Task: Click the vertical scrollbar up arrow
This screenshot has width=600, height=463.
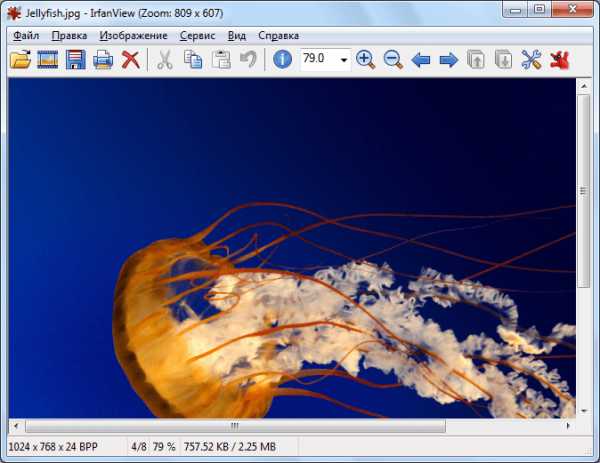Action: (x=584, y=86)
